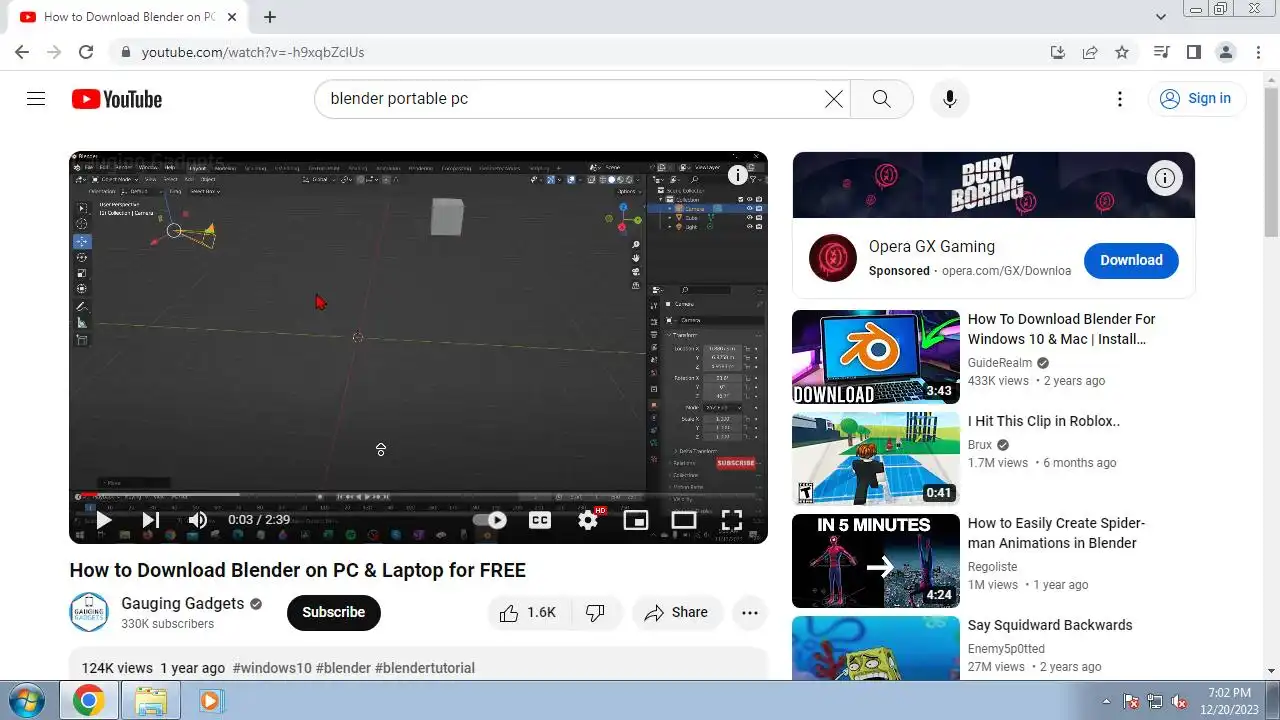Toggle closed captions in player
The height and width of the screenshot is (720, 1280).
point(540,520)
